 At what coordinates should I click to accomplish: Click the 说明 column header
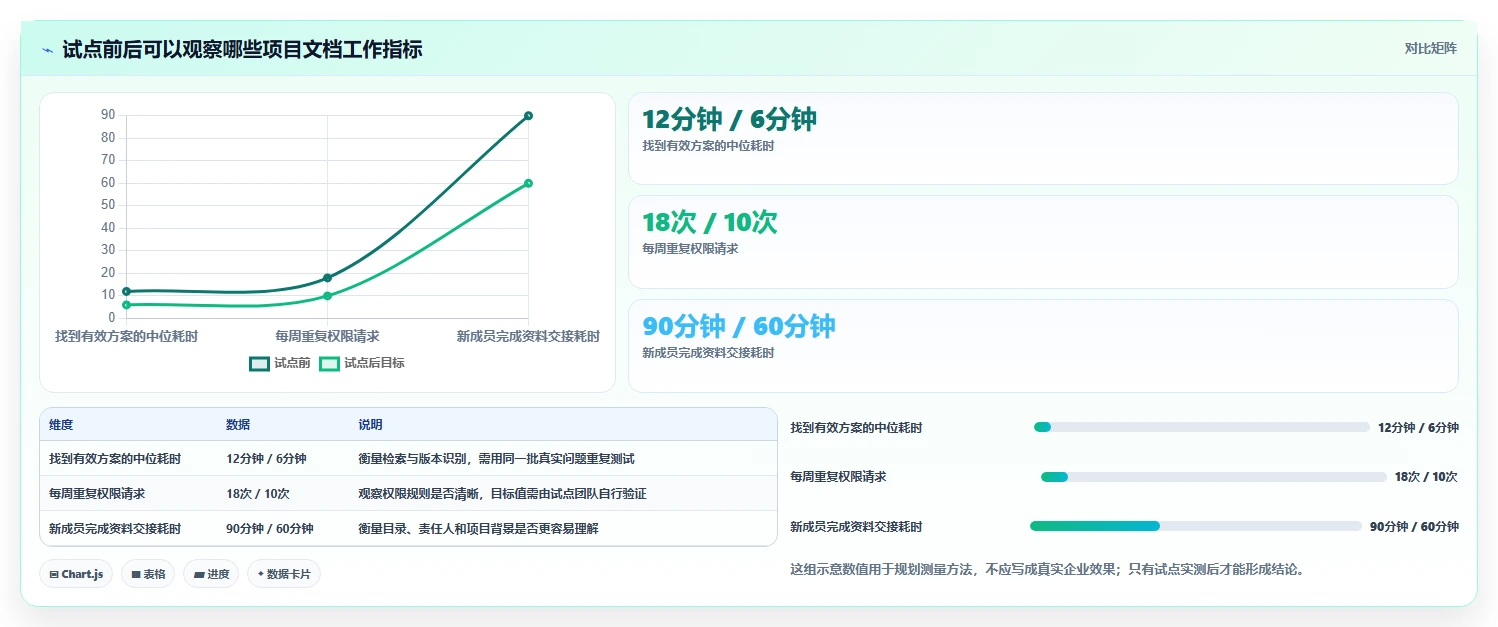point(370,425)
